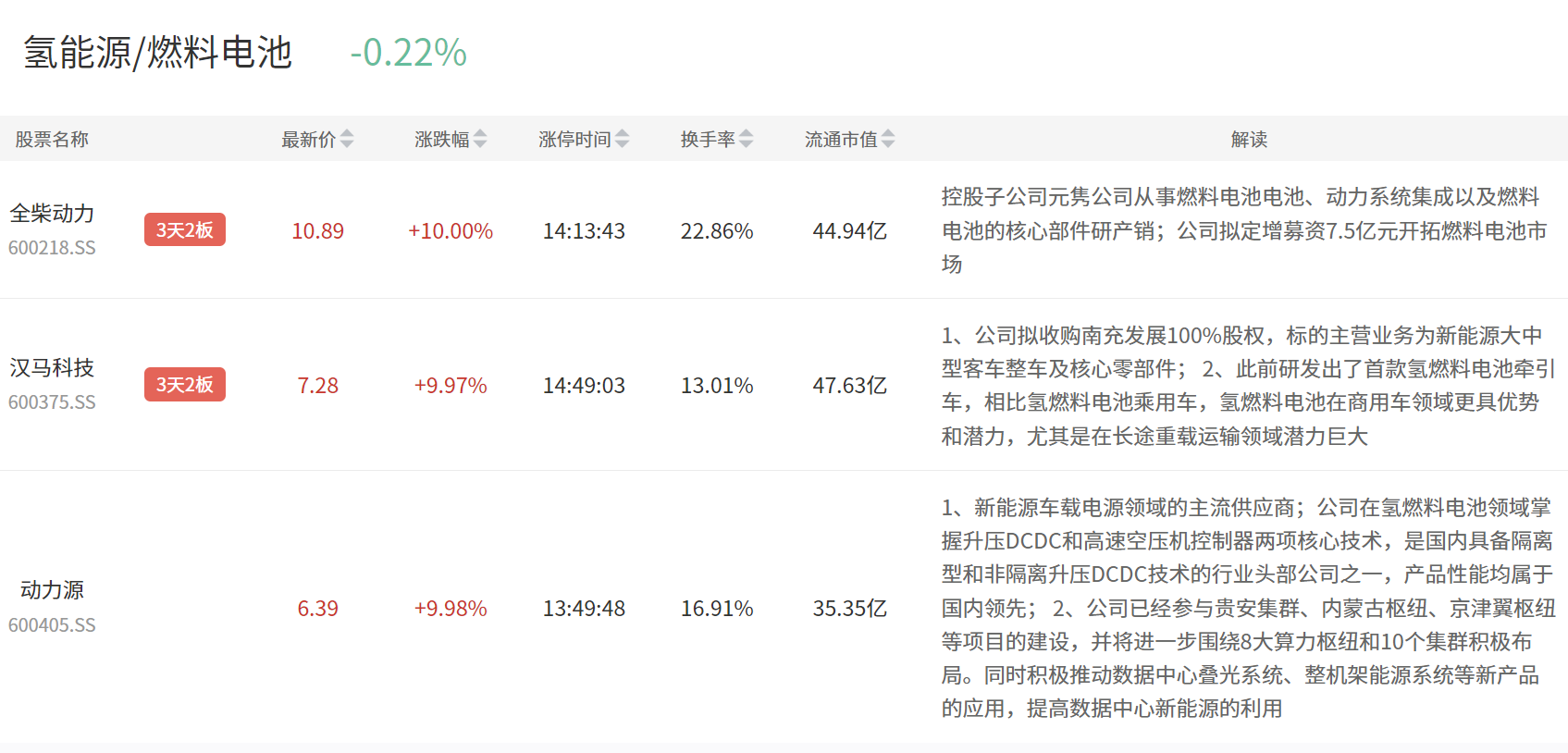
Task: Sort by 换手率 using the arrow icon
Action: [747, 139]
